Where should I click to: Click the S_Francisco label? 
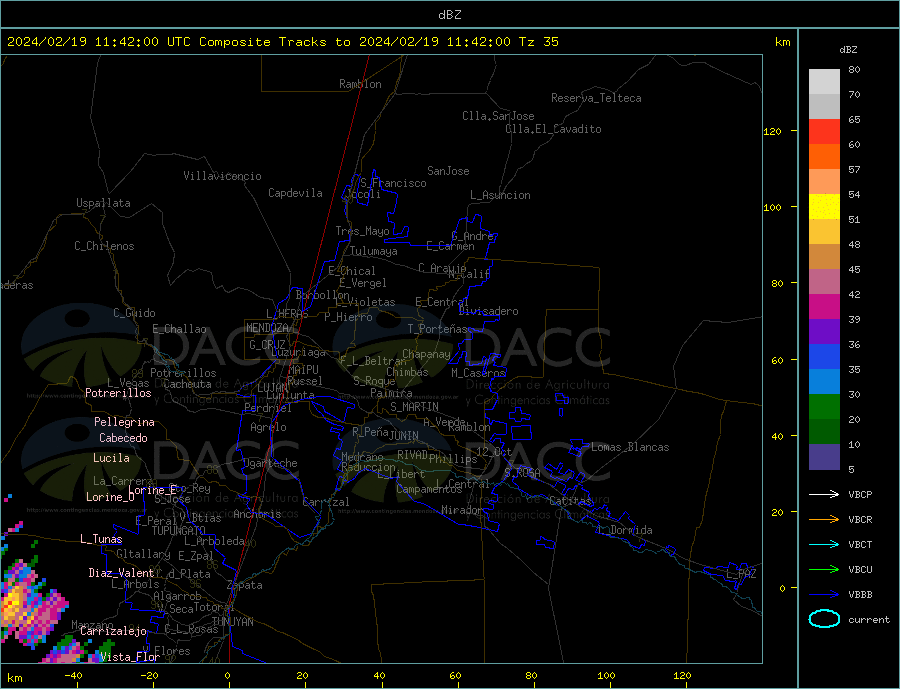(393, 183)
